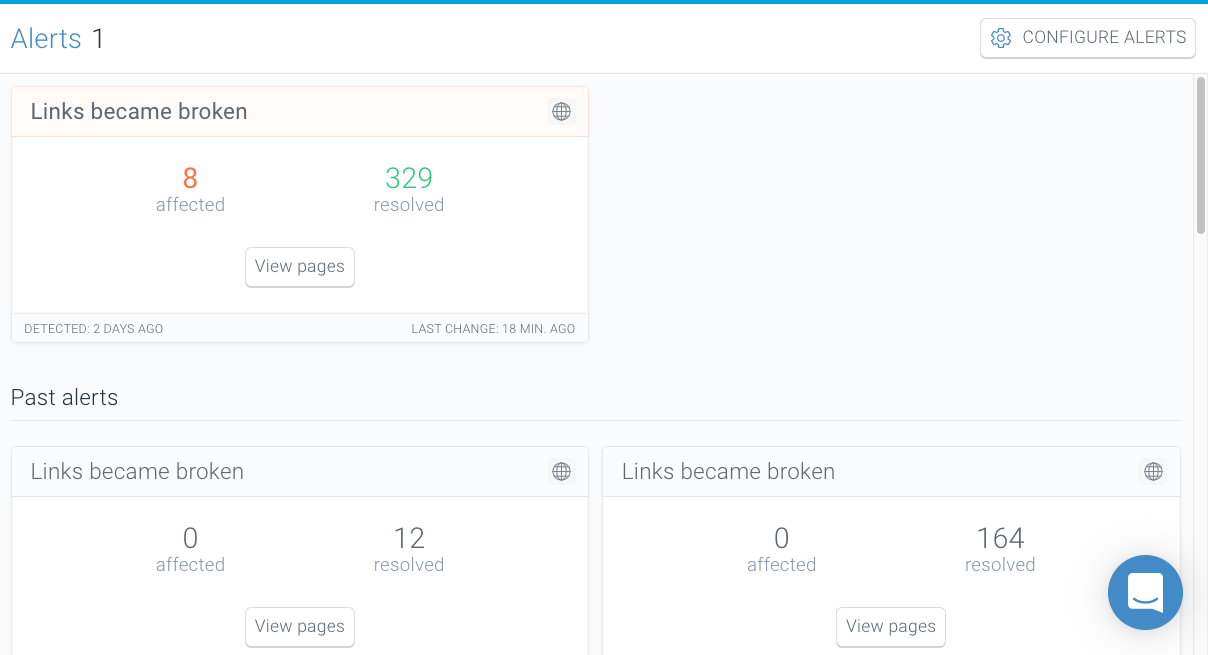This screenshot has height=655, width=1208.
Task: Select the 12 resolved count
Action: tap(409, 538)
